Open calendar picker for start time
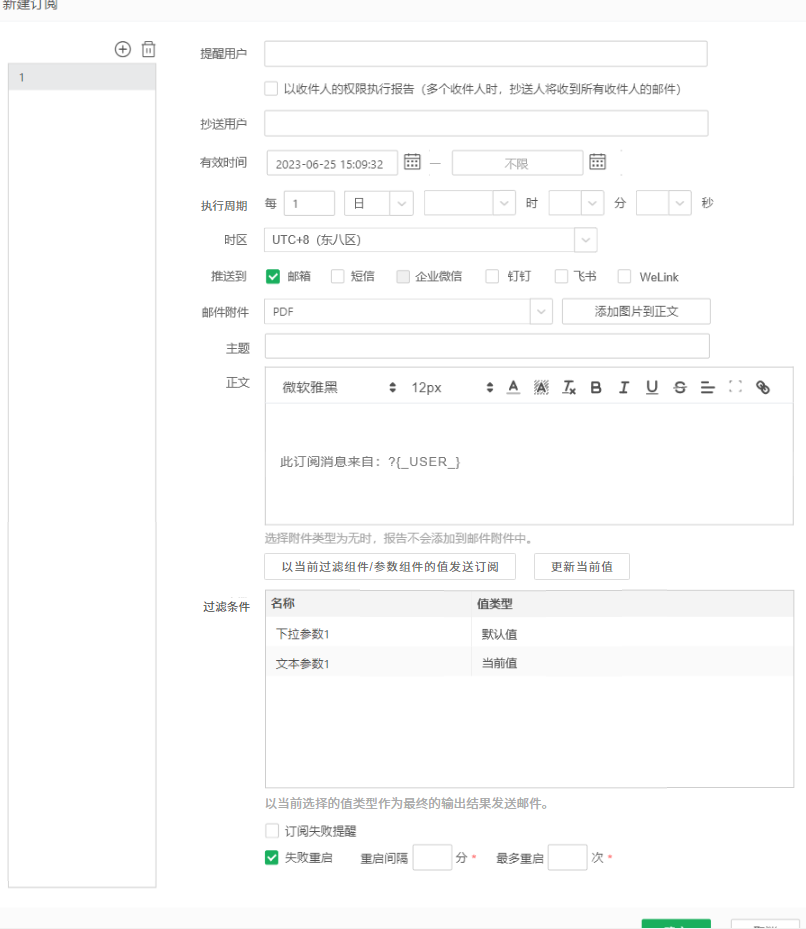 [413, 162]
